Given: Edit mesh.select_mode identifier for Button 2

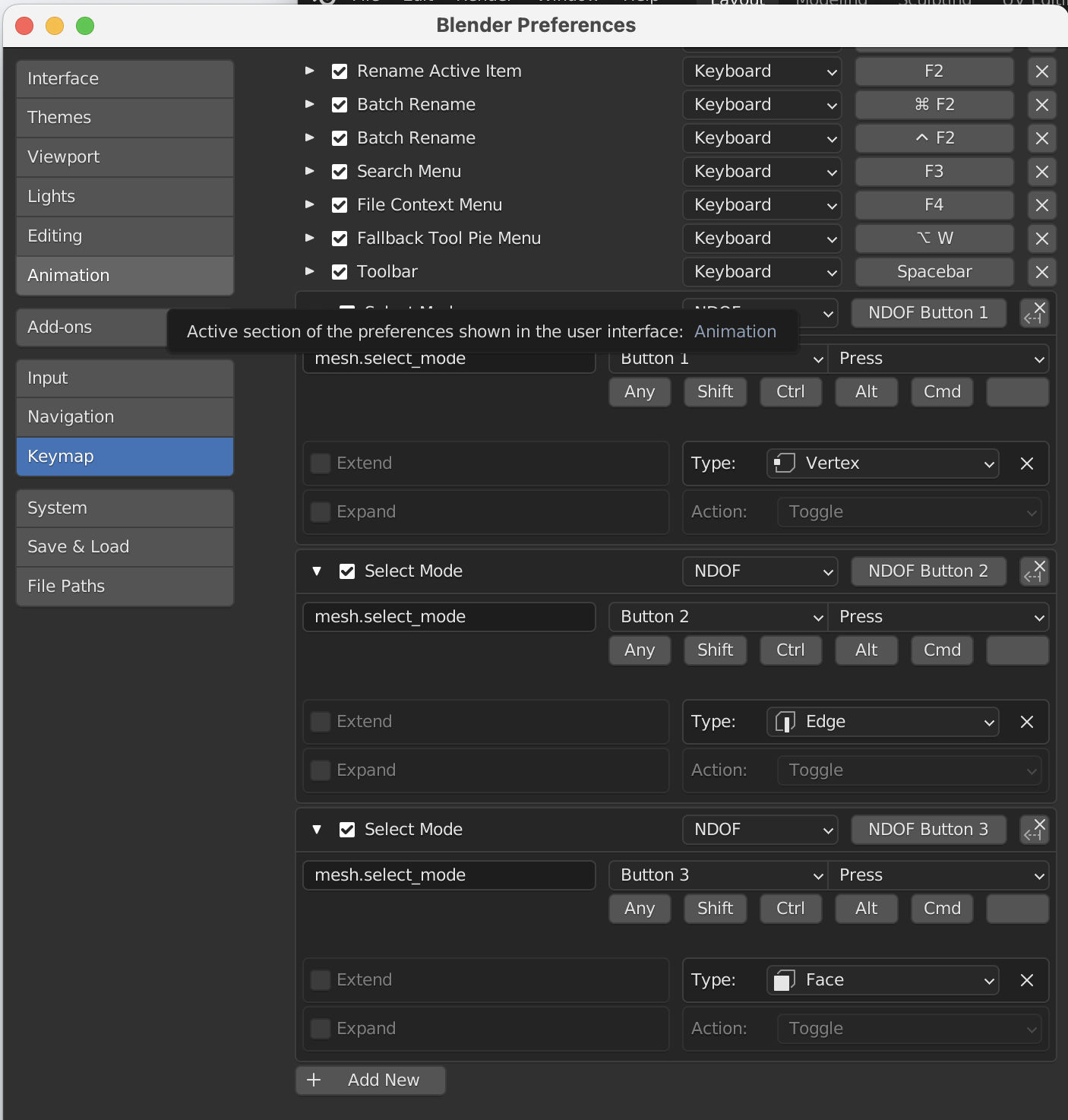Looking at the screenshot, I should 449,617.
